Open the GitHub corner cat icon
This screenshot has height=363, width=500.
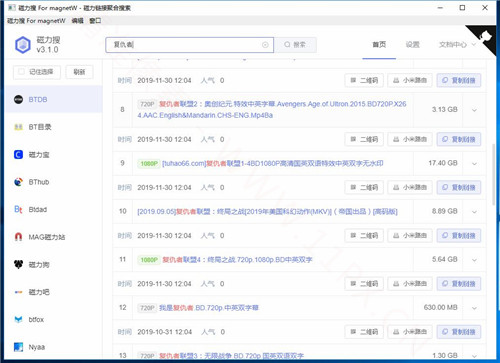pos(486,36)
